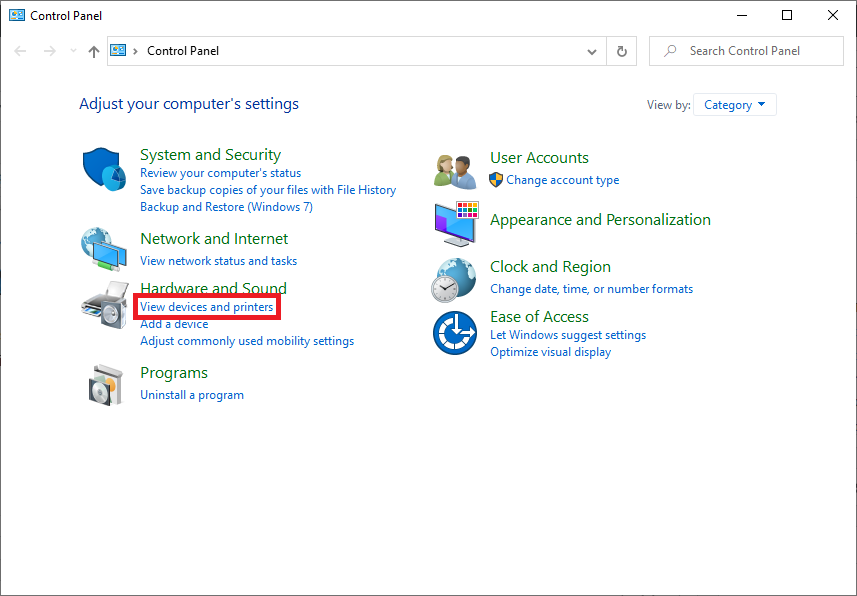Expand the breadcrumb chevron before Control Panel
The width and height of the screenshot is (857, 596).
[x=136, y=51]
